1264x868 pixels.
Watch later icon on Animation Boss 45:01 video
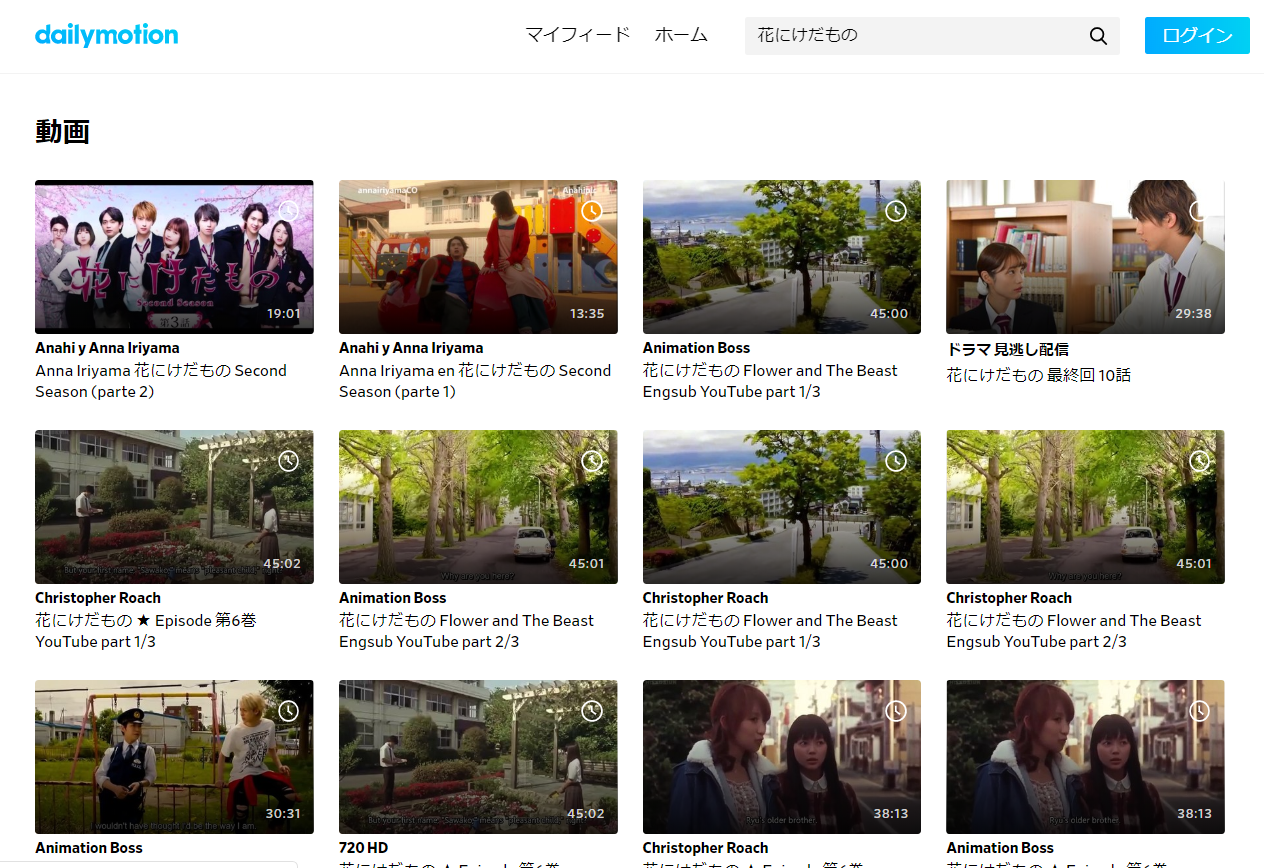(x=592, y=461)
